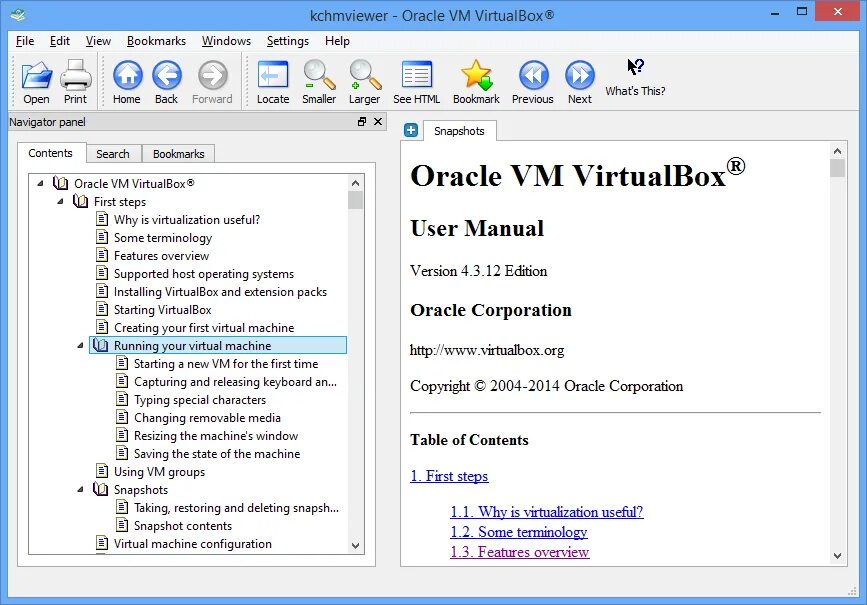The height and width of the screenshot is (605, 867).
Task: Click document view scroll down arrow
Action: pos(837,556)
